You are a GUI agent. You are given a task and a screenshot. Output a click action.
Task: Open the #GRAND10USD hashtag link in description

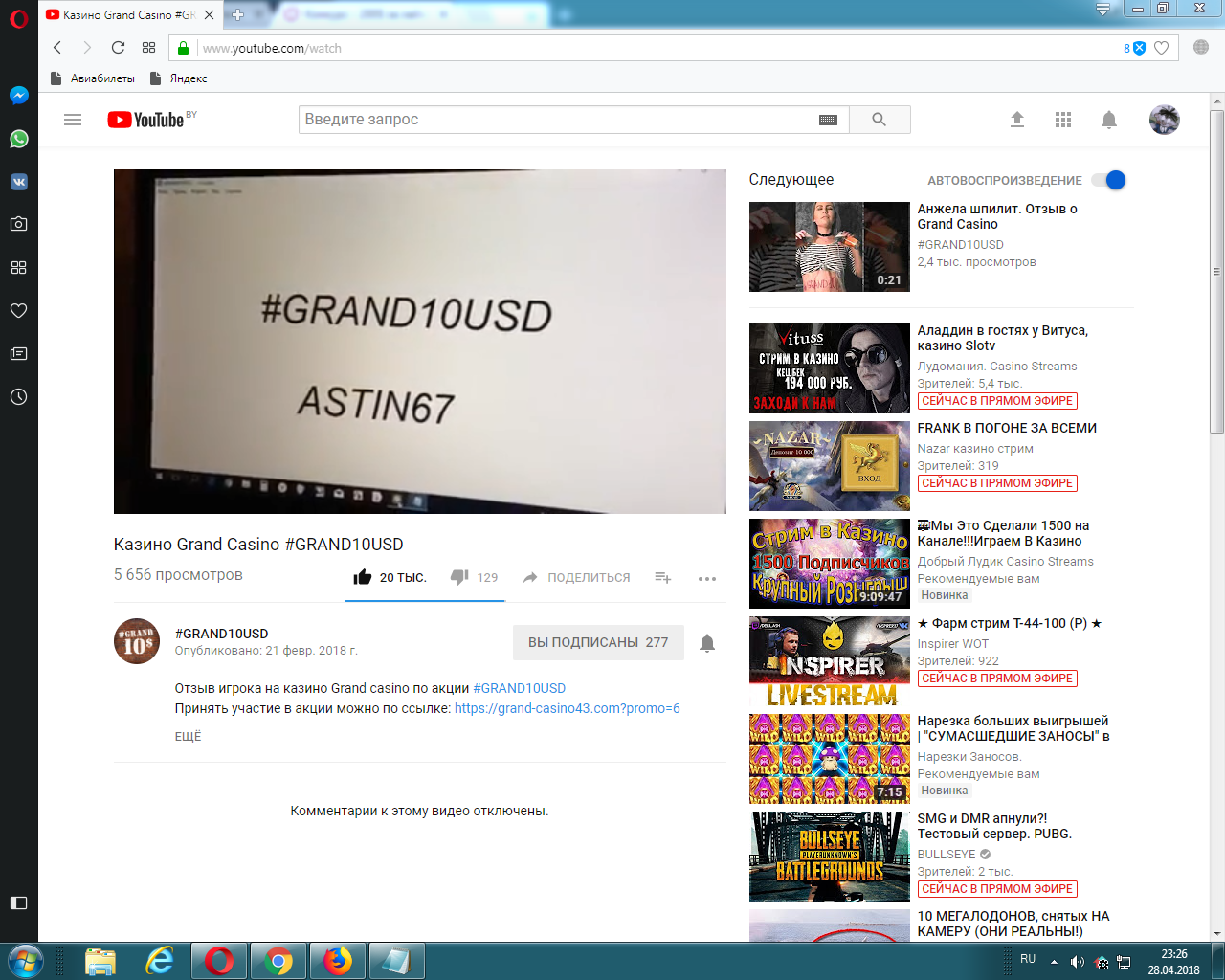point(520,688)
